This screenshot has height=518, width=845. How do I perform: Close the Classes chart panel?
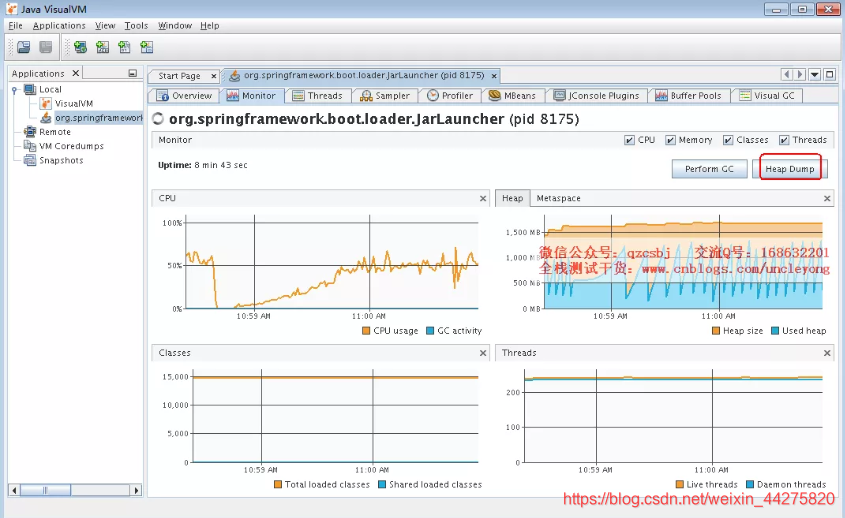tap(483, 354)
